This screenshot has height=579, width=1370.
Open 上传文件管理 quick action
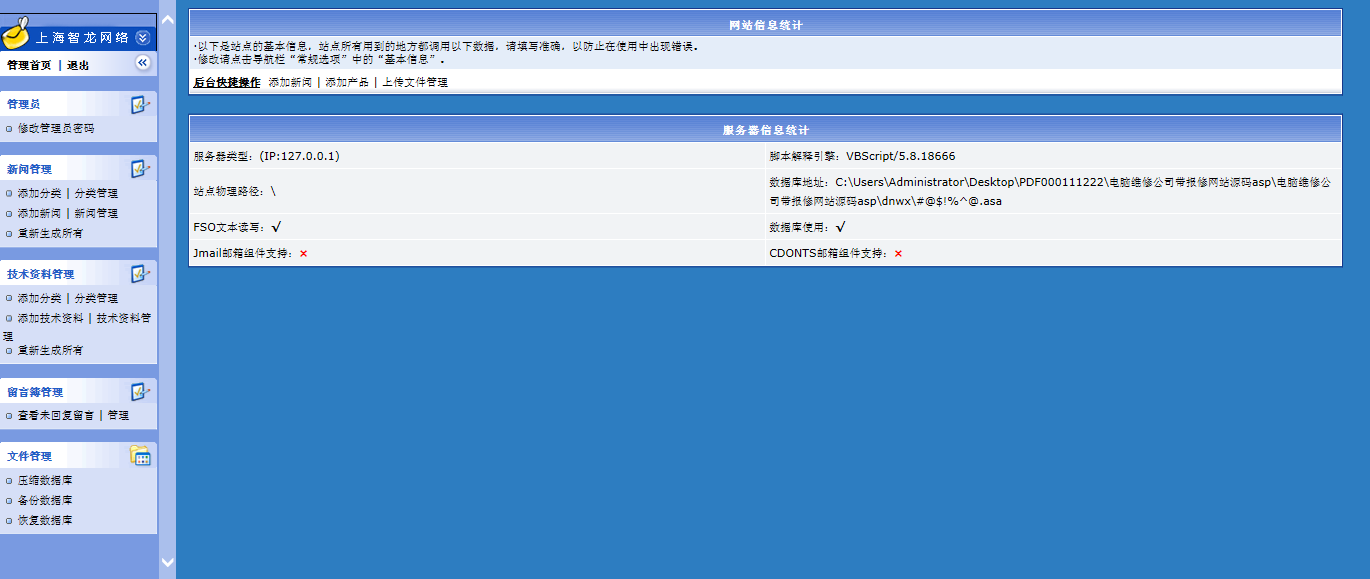click(415, 83)
